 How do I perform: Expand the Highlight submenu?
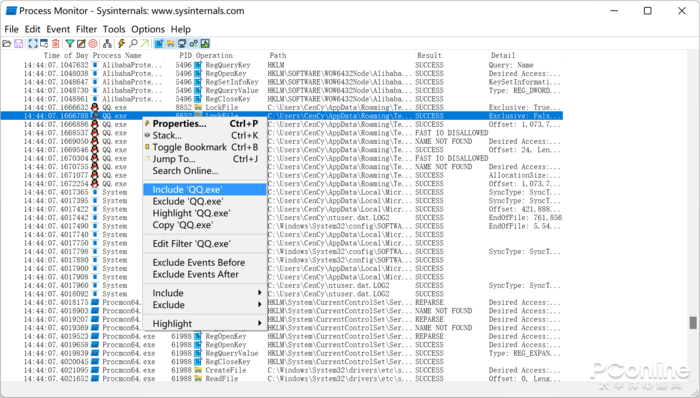pos(205,323)
